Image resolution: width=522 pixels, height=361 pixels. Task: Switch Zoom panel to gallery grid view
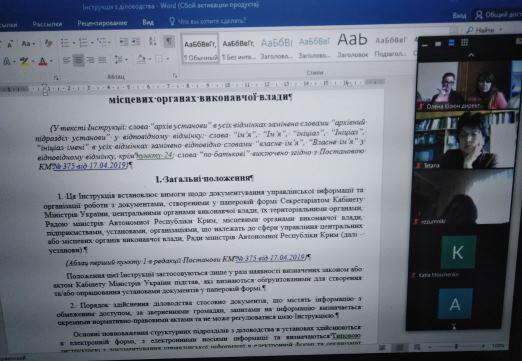pyautogui.click(x=464, y=42)
